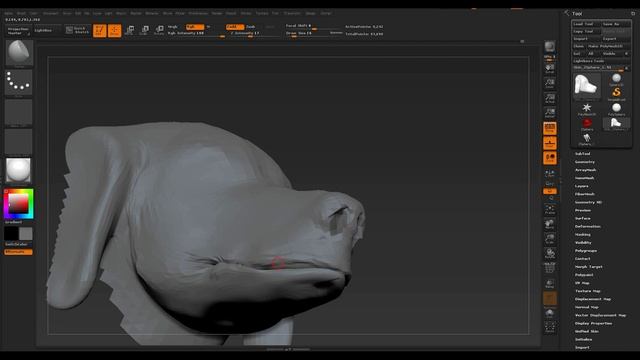Select the PolySphere tool thumbnail
Viewport: 640px width, 360px height.
pyautogui.click(x=616, y=109)
